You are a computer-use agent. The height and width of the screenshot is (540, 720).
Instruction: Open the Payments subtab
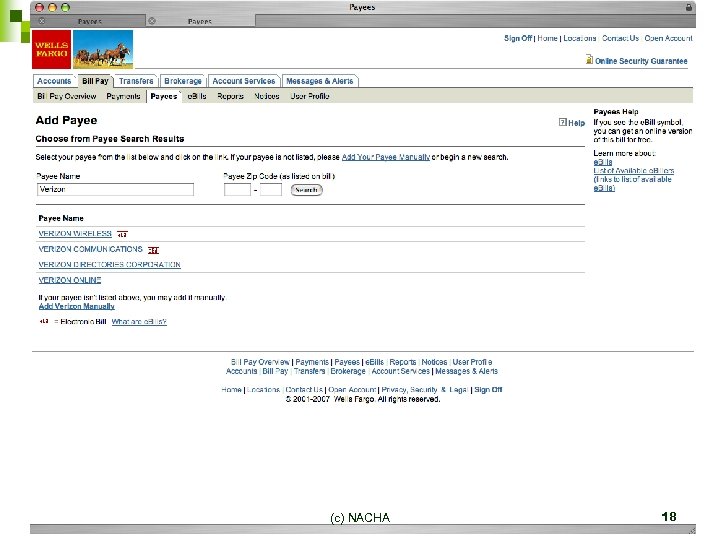click(123, 96)
